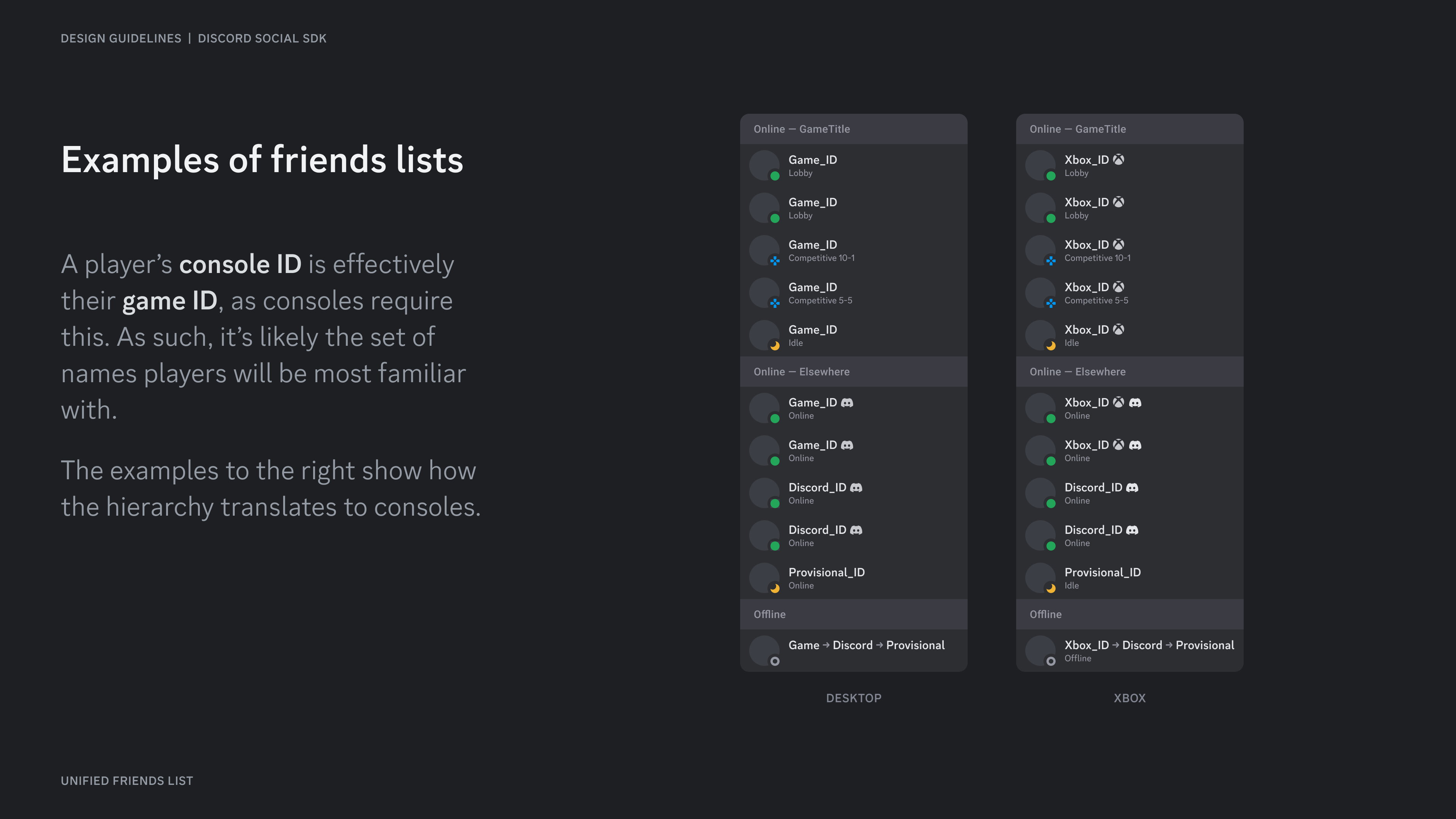Click the Discord icon next to Discord_ID in Desktop list
The width and height of the screenshot is (1456, 819).
tap(856, 487)
